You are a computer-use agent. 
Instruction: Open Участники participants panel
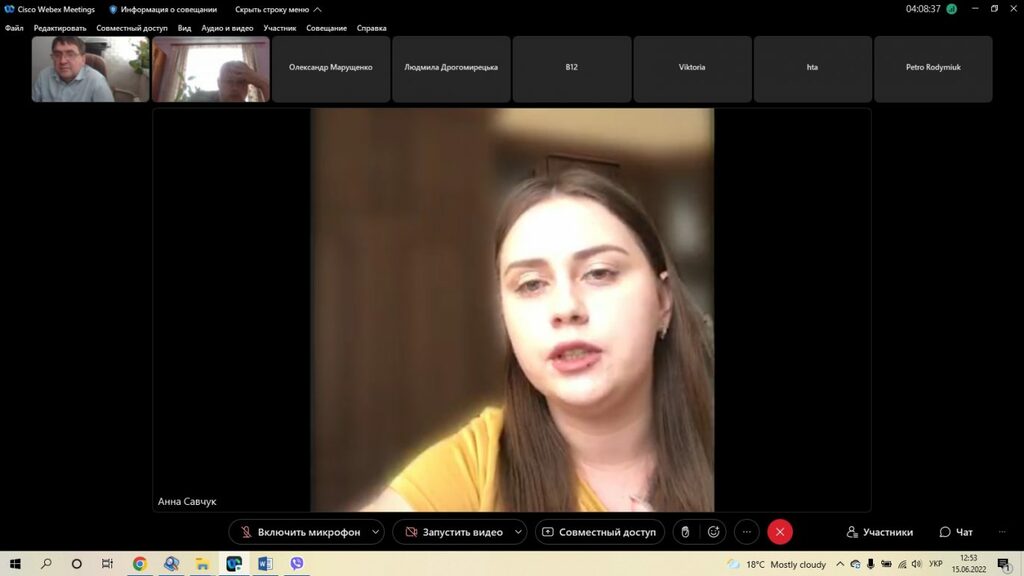click(x=879, y=532)
